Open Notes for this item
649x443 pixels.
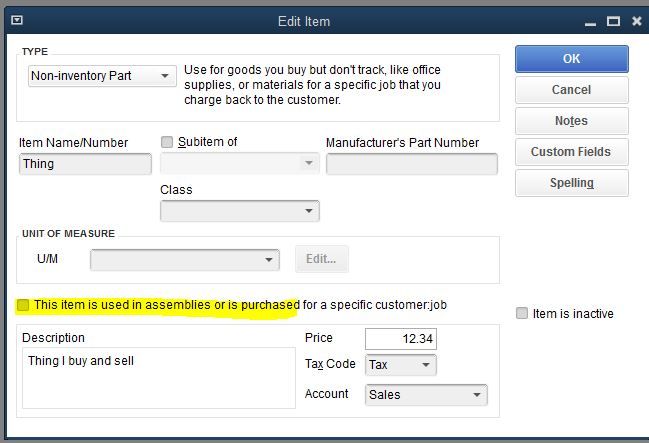point(571,121)
